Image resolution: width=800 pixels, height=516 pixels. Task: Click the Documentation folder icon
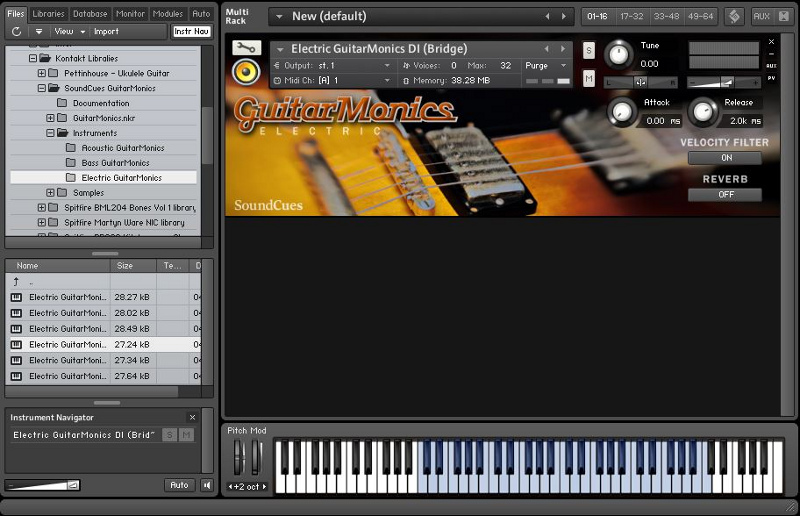(x=62, y=103)
